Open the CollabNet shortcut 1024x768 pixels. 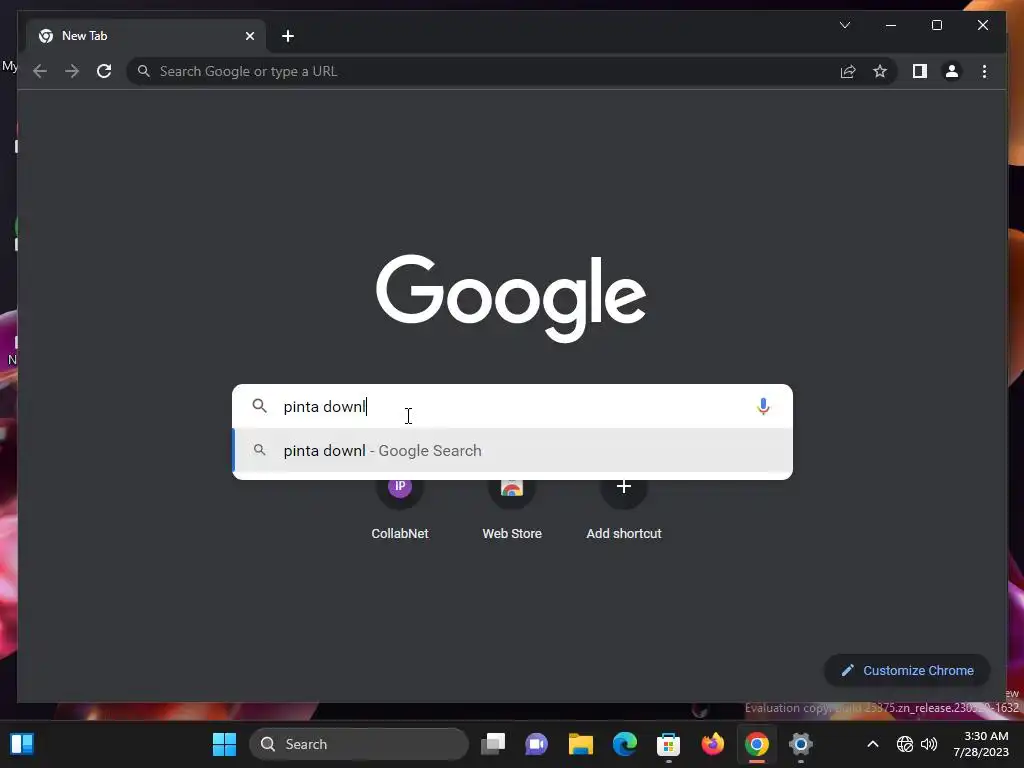(x=400, y=509)
